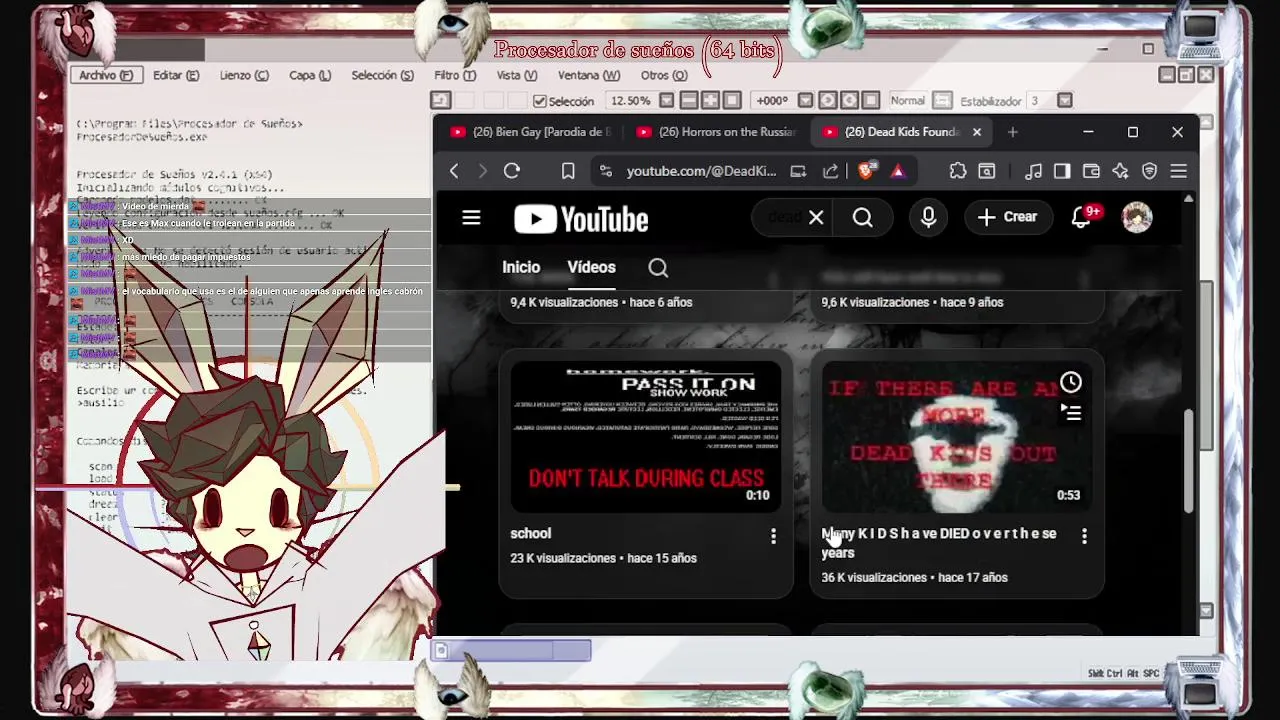Open the Archivo (F) menu
1280x720 pixels.
tap(106, 75)
